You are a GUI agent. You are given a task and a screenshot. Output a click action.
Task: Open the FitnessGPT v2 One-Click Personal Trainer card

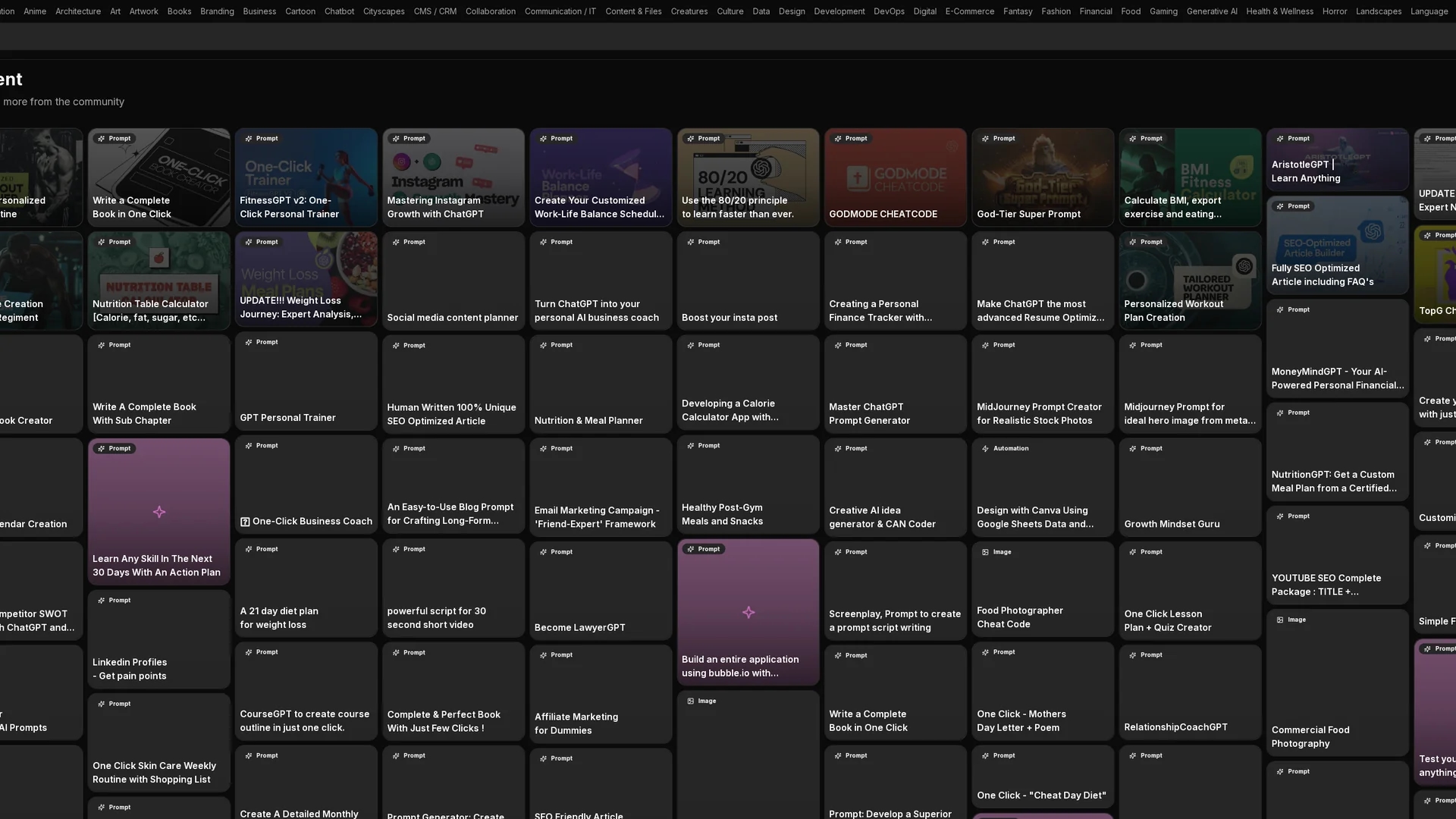pyautogui.click(x=306, y=177)
